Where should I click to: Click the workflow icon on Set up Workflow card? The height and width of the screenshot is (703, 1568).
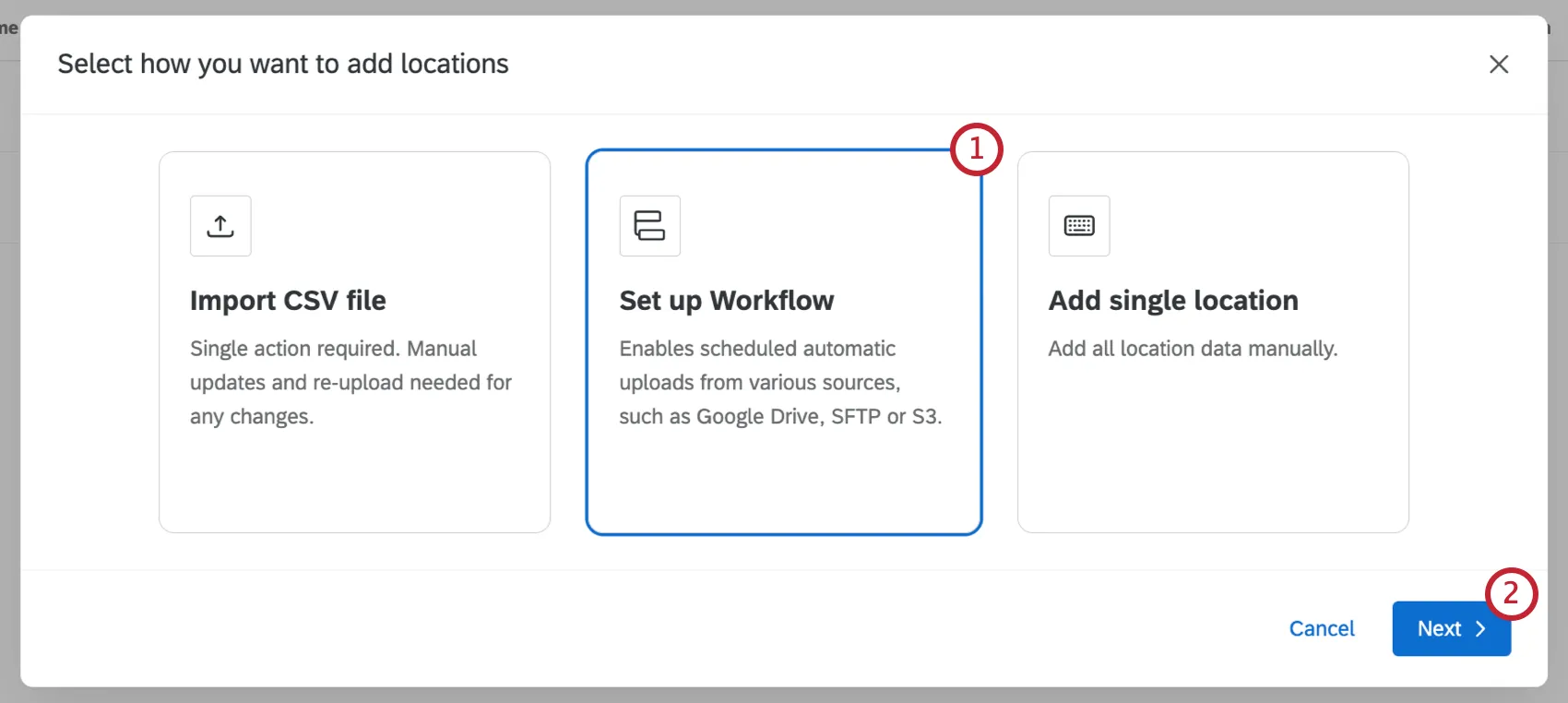pyautogui.click(x=649, y=226)
